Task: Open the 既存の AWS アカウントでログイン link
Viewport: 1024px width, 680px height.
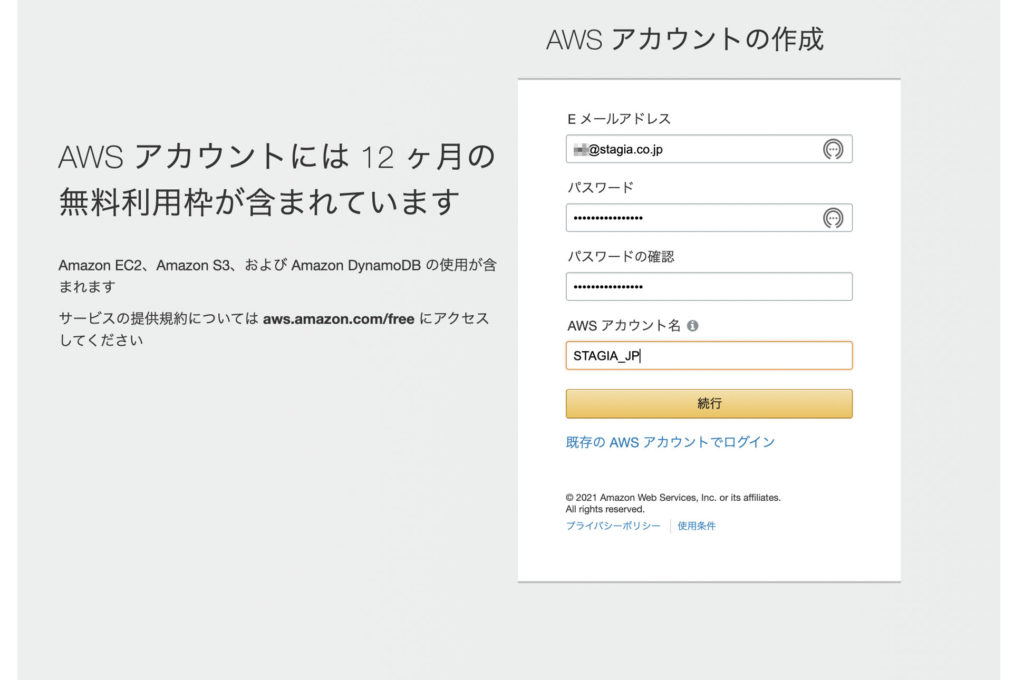Action: (x=670, y=442)
